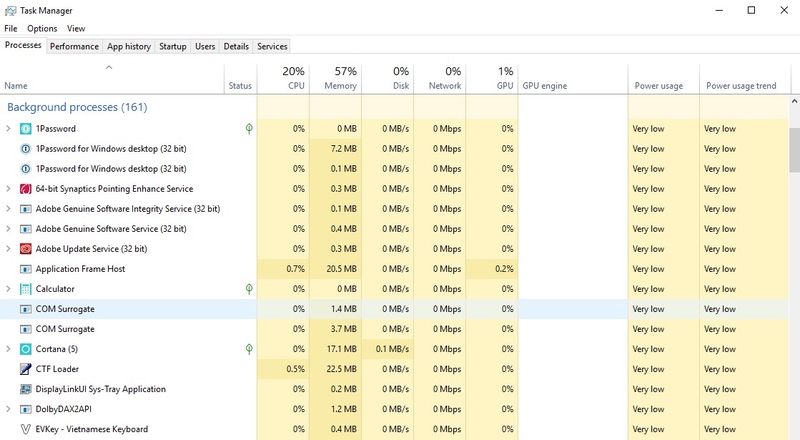The height and width of the screenshot is (440, 800).
Task: Expand the Adobe Genuine Software Service group
Action: [8, 229]
